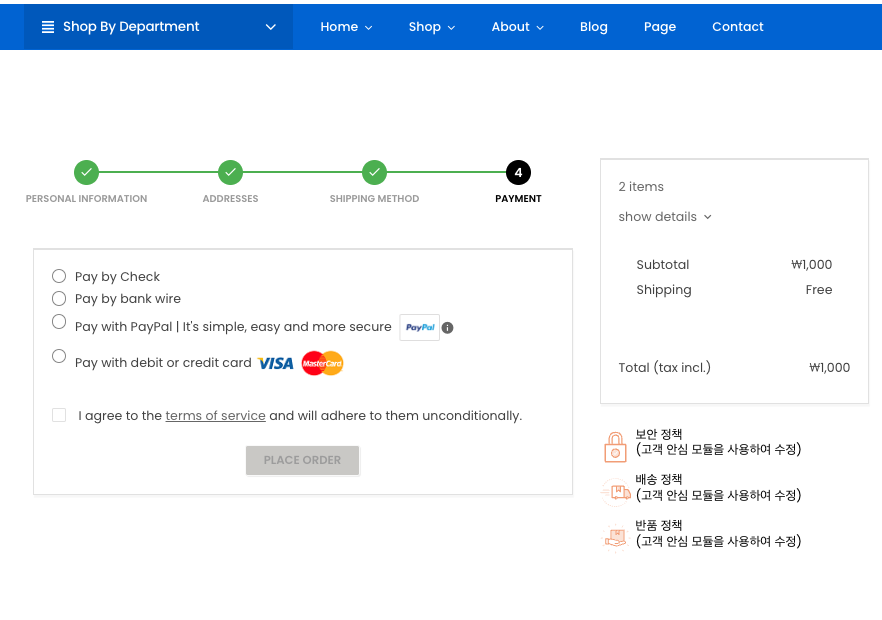The image size is (882, 620).
Task: Click the 보안 정책 policy text
Action: click(x=659, y=434)
